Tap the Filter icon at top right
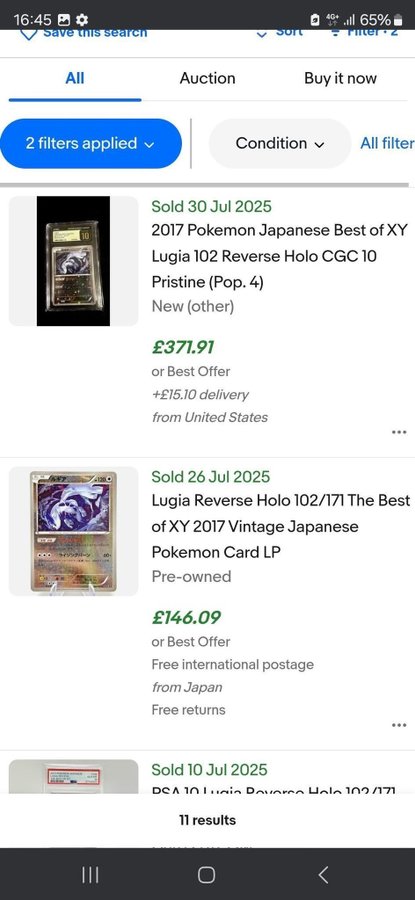The height and width of the screenshot is (900, 415). pyautogui.click(x=335, y=32)
